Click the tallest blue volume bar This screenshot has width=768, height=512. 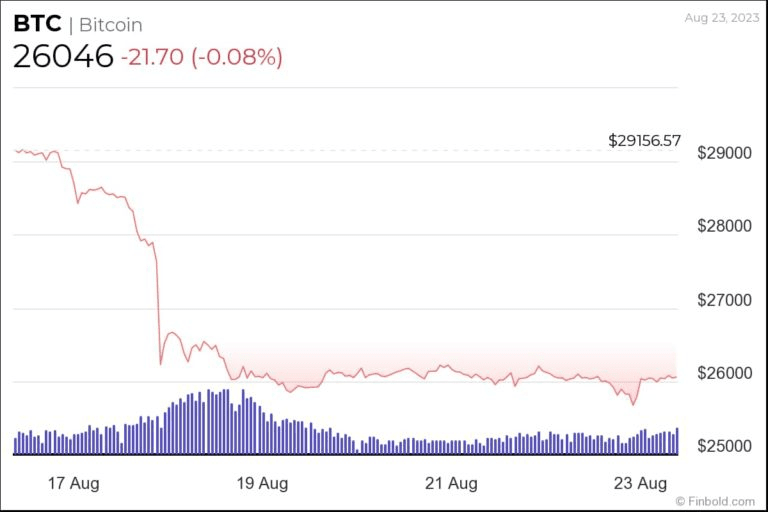coord(209,422)
